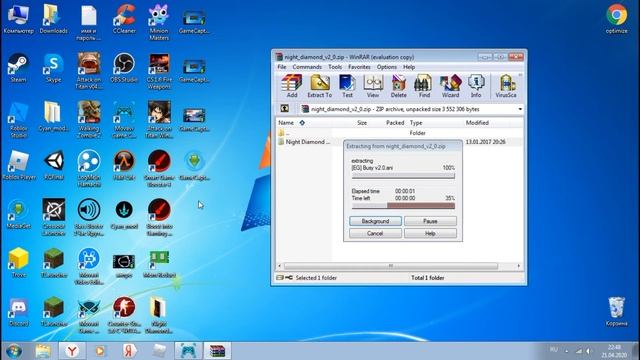640x360 pixels.
Task: Open the Tools menu
Action: (x=335, y=67)
